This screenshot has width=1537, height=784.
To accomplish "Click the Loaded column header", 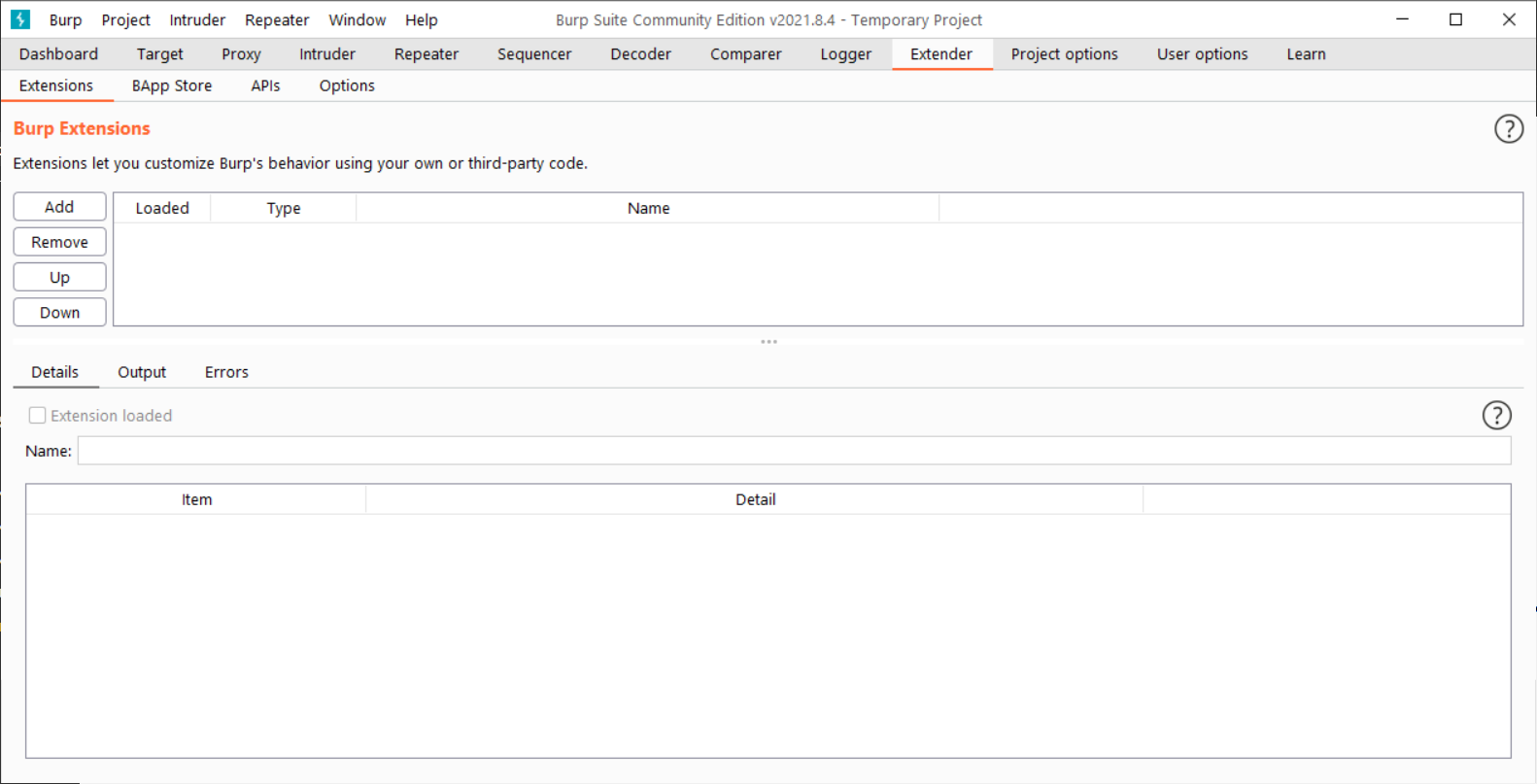I will point(162,208).
